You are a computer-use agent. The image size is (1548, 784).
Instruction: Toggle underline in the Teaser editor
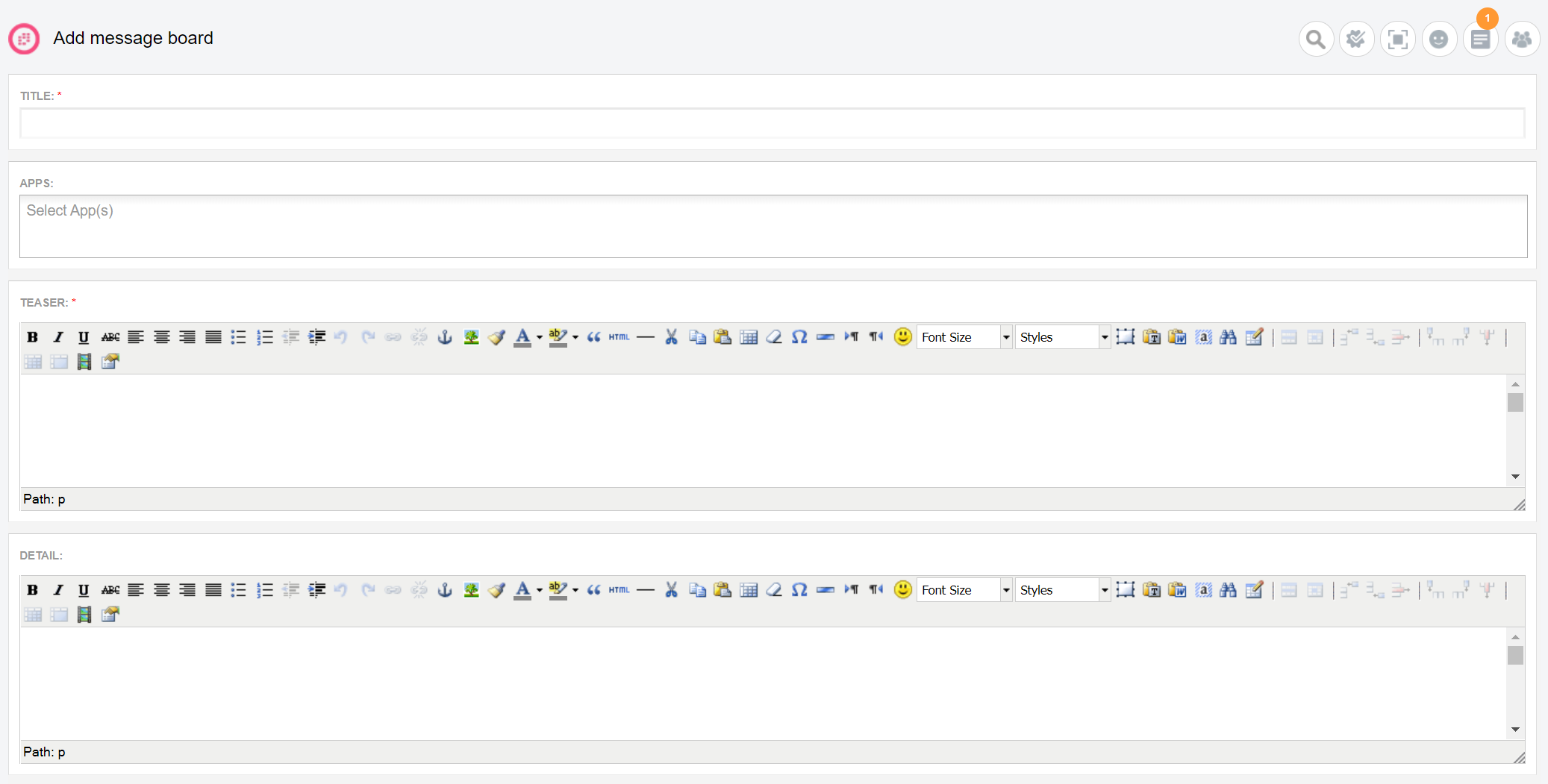coord(84,337)
